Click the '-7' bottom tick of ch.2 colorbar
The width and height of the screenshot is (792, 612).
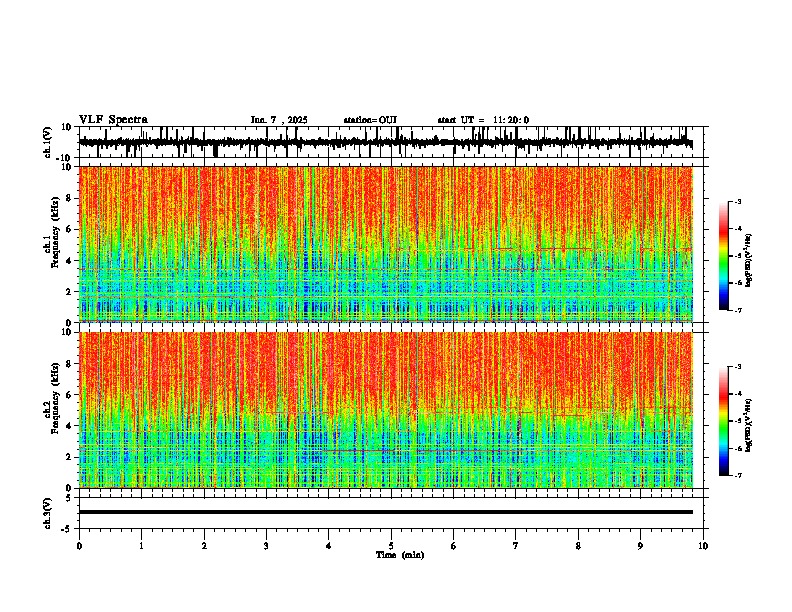(738, 475)
